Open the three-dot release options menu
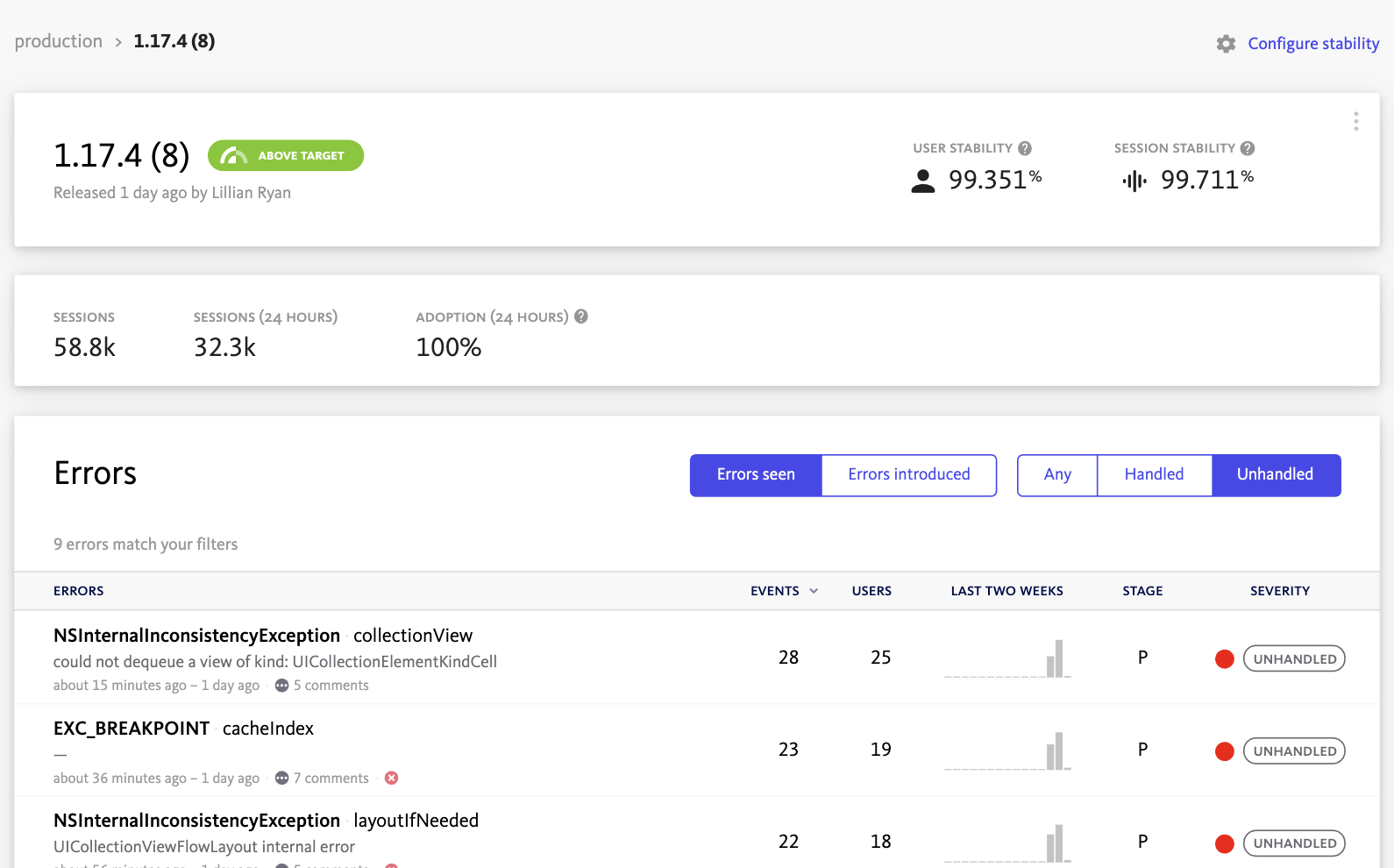1394x868 pixels. 1355,121
